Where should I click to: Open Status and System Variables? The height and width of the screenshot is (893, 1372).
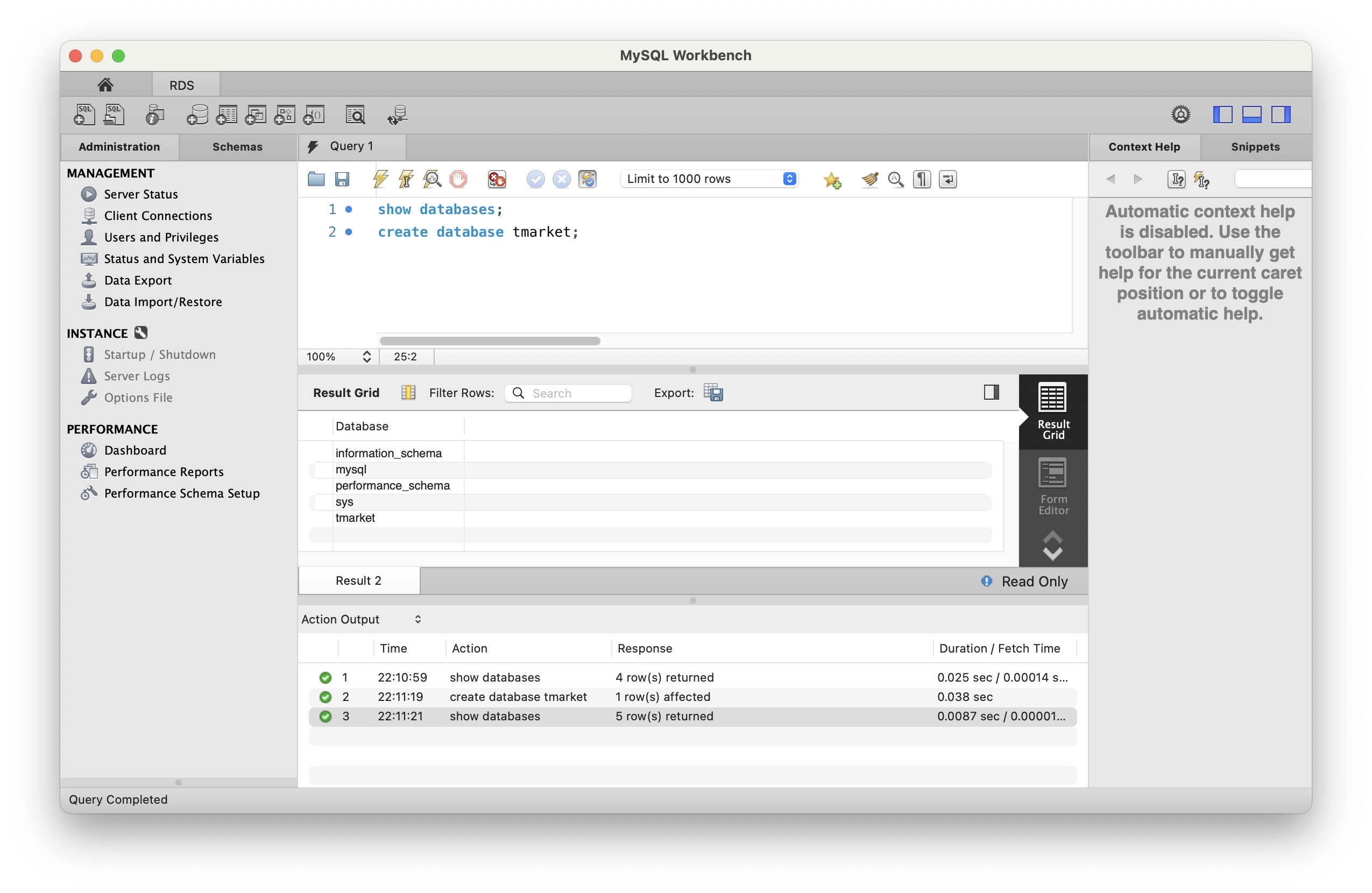[x=184, y=259]
